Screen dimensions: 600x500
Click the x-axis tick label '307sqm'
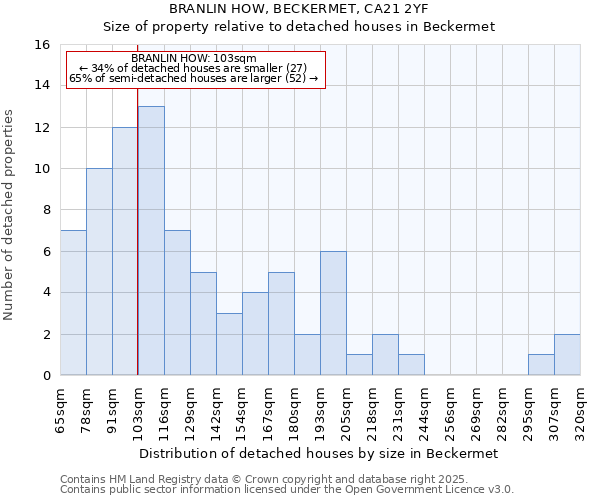[554, 415]
